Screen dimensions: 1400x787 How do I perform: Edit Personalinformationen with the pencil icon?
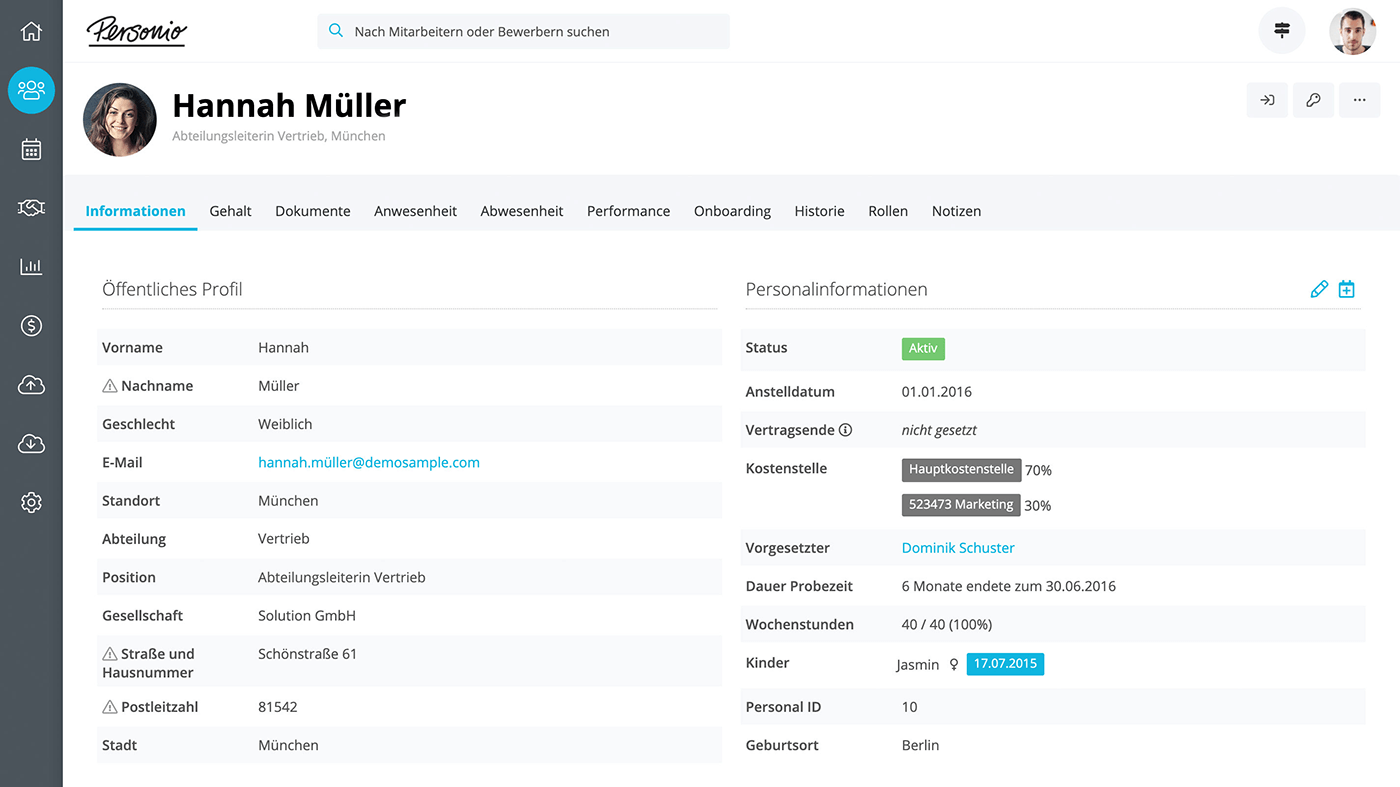[1319, 289]
